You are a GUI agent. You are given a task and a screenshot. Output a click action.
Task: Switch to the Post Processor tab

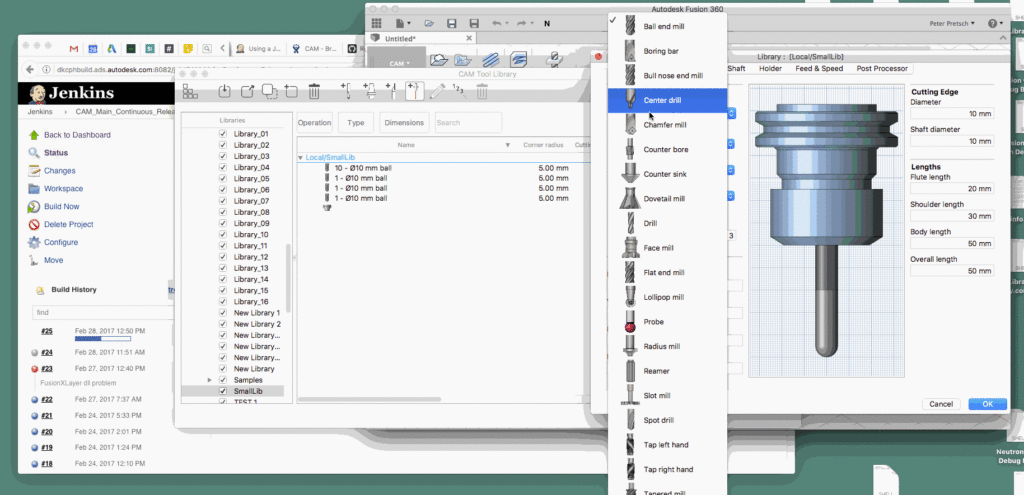pyautogui.click(x=882, y=69)
